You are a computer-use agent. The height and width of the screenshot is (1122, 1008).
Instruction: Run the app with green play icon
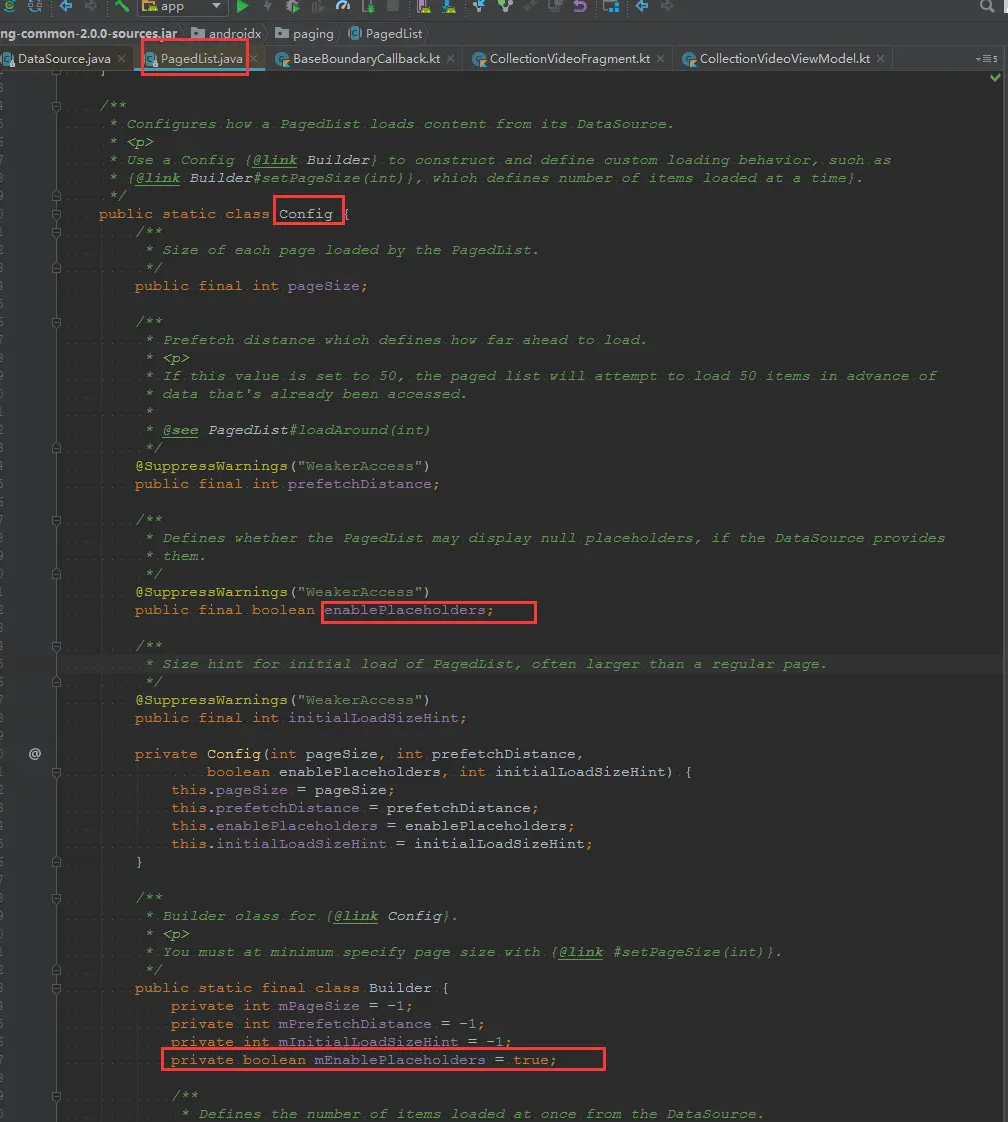[243, 6]
